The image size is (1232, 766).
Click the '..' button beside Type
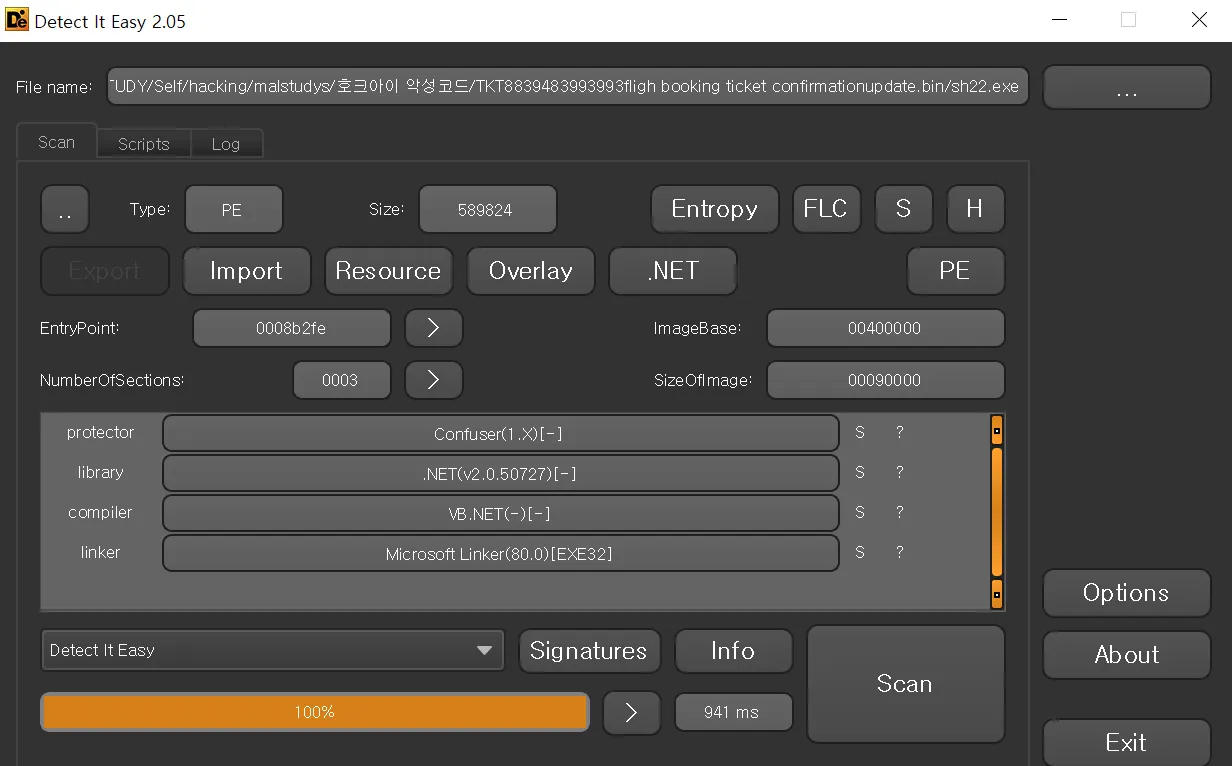coord(65,210)
